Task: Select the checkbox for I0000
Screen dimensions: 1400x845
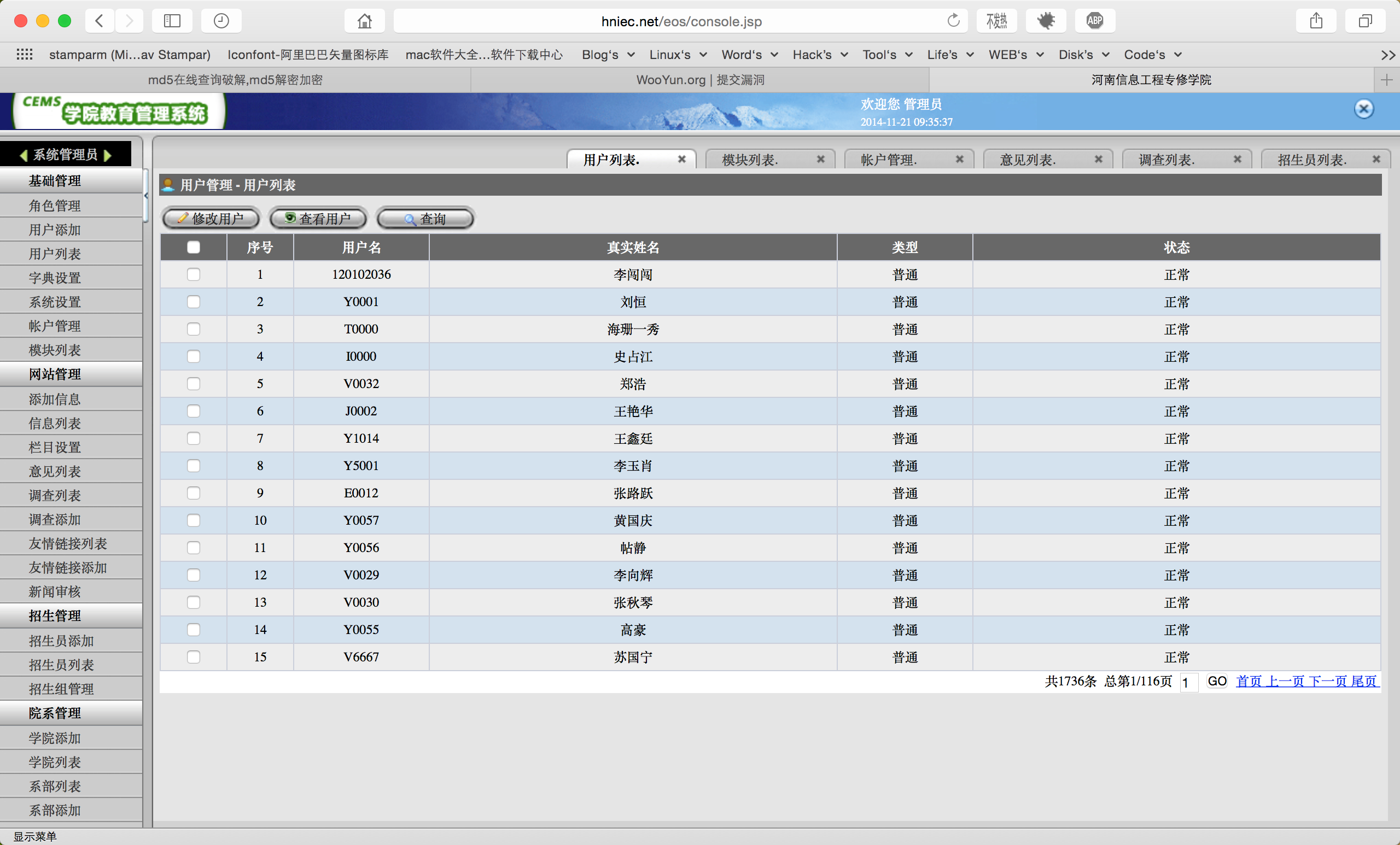Action: click(x=194, y=356)
